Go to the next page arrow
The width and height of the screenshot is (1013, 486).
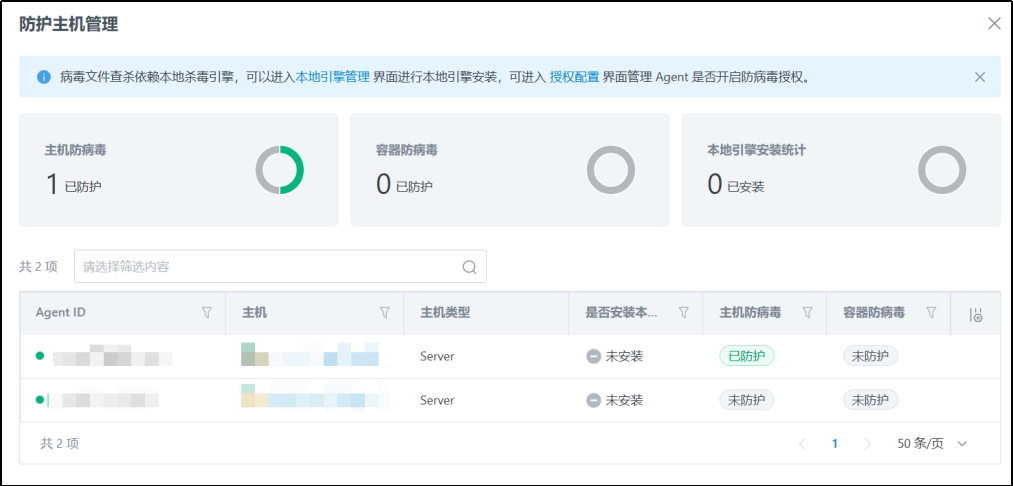(x=867, y=444)
